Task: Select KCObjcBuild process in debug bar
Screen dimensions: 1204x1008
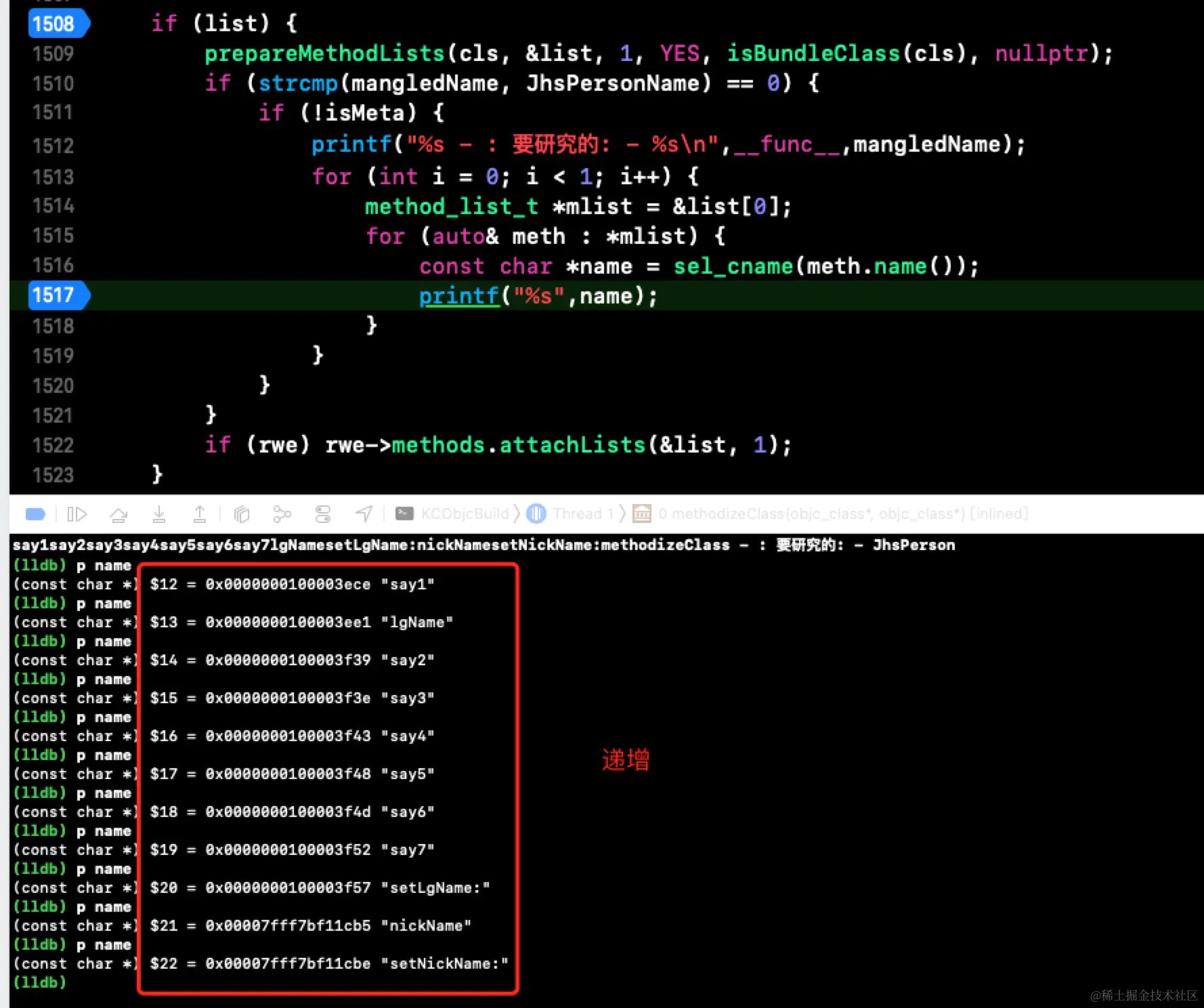Action: [x=452, y=513]
